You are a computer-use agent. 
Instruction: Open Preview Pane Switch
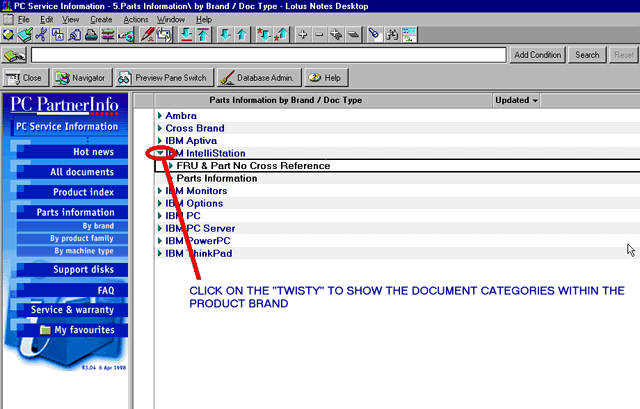coord(161,77)
